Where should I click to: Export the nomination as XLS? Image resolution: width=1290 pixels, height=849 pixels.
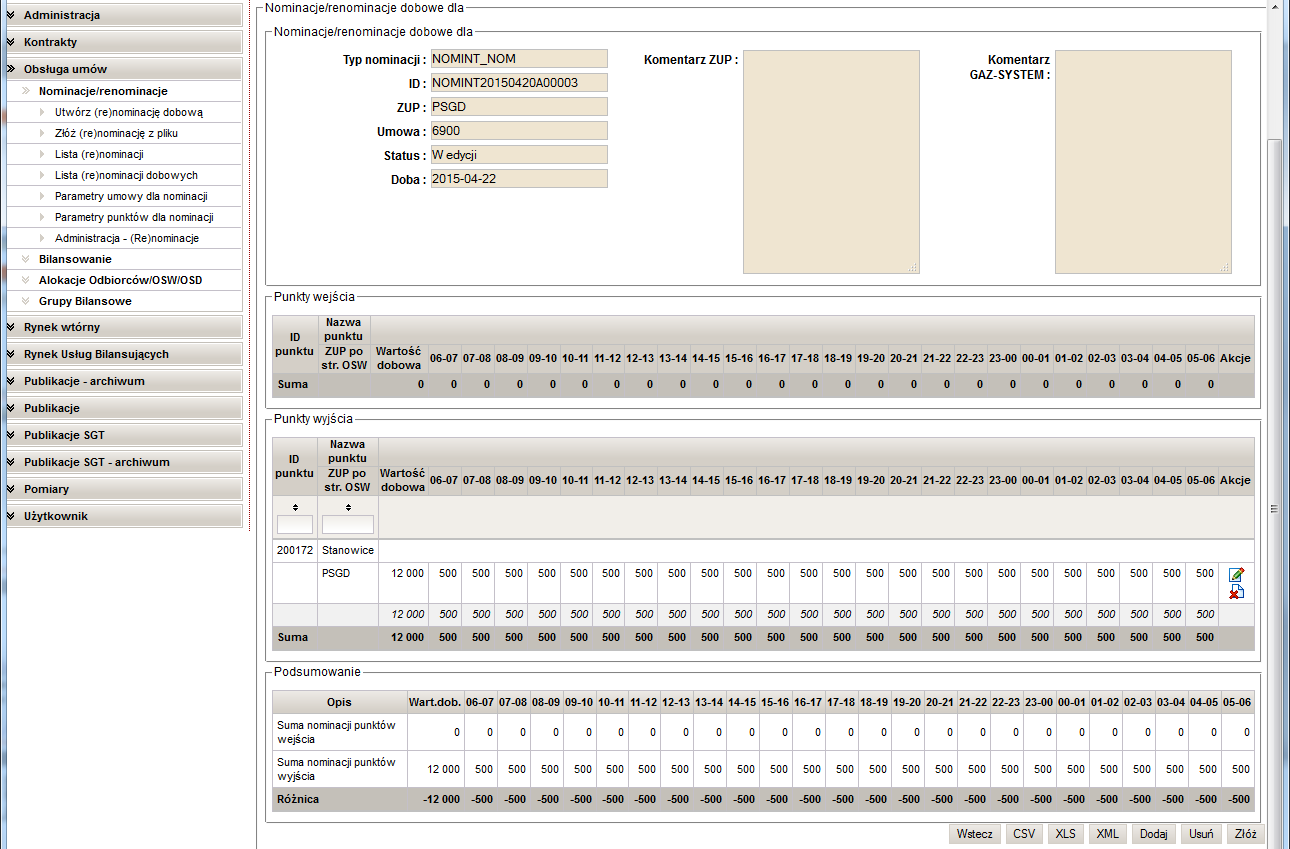pos(1066,834)
